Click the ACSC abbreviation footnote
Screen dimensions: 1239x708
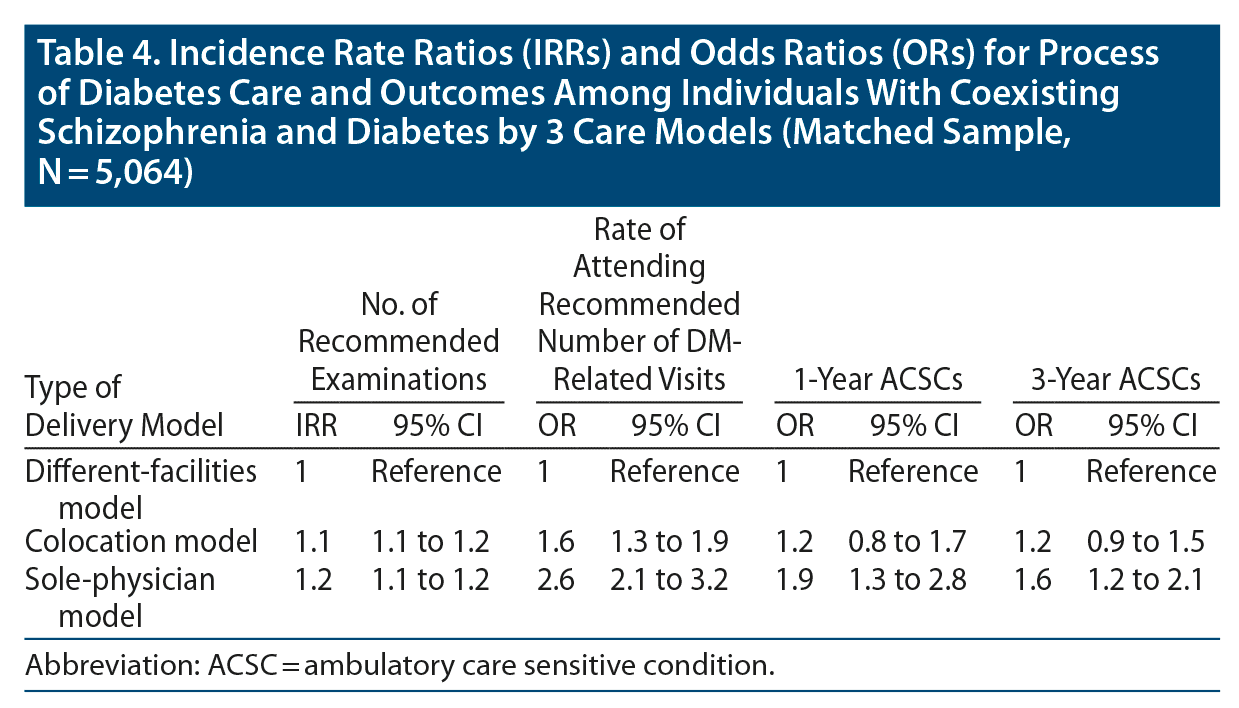pos(400,665)
